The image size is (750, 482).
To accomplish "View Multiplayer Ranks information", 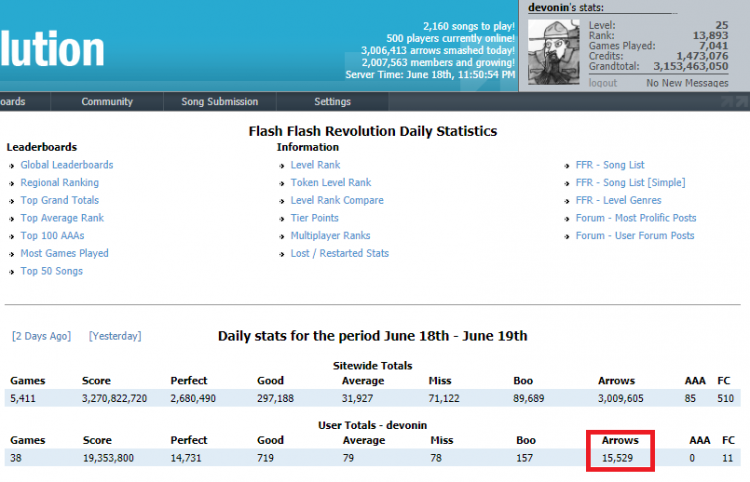I will pos(330,236).
